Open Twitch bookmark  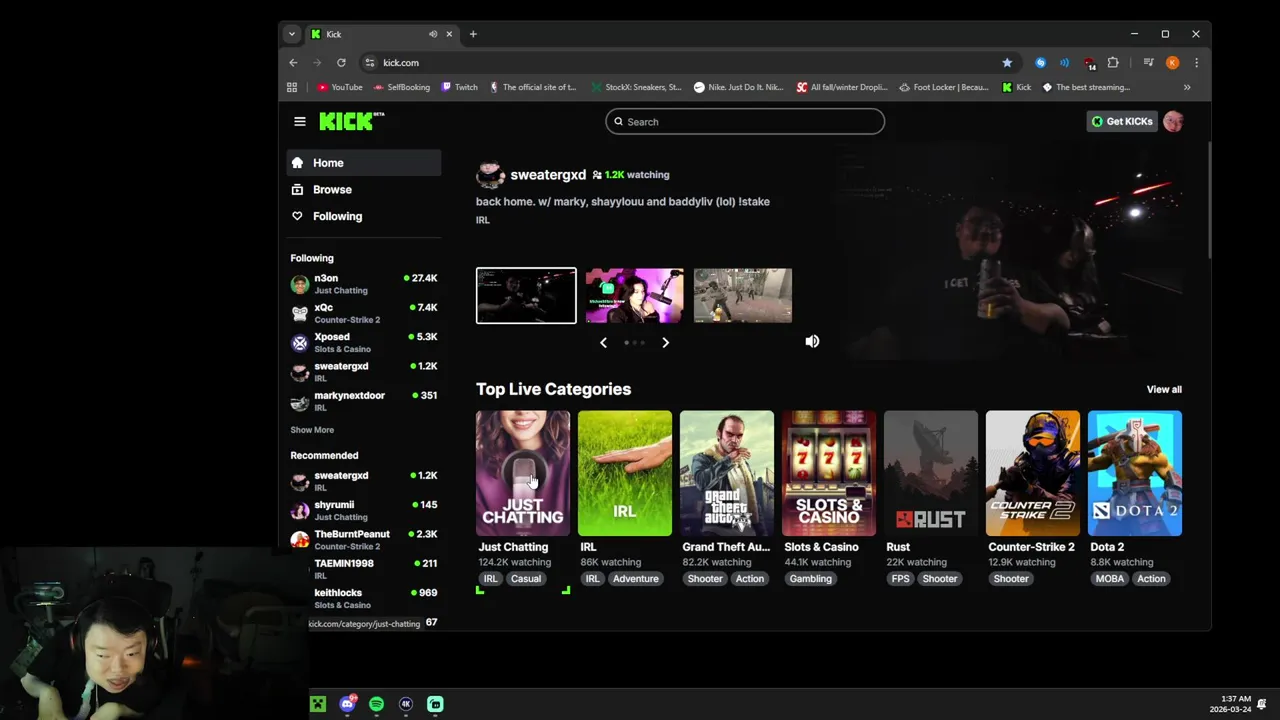(x=459, y=87)
